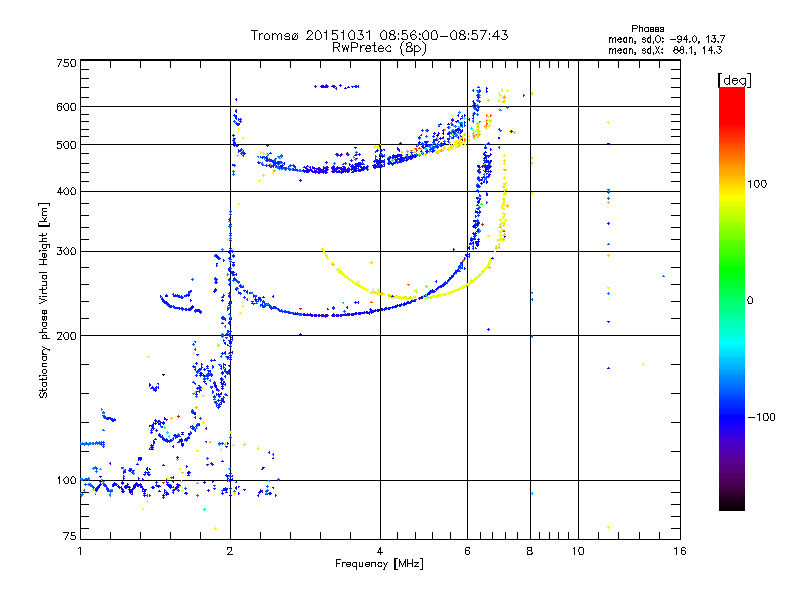This screenshot has width=800, height=600.
Task: Click the 'Phases' header label
Action: click(647, 29)
